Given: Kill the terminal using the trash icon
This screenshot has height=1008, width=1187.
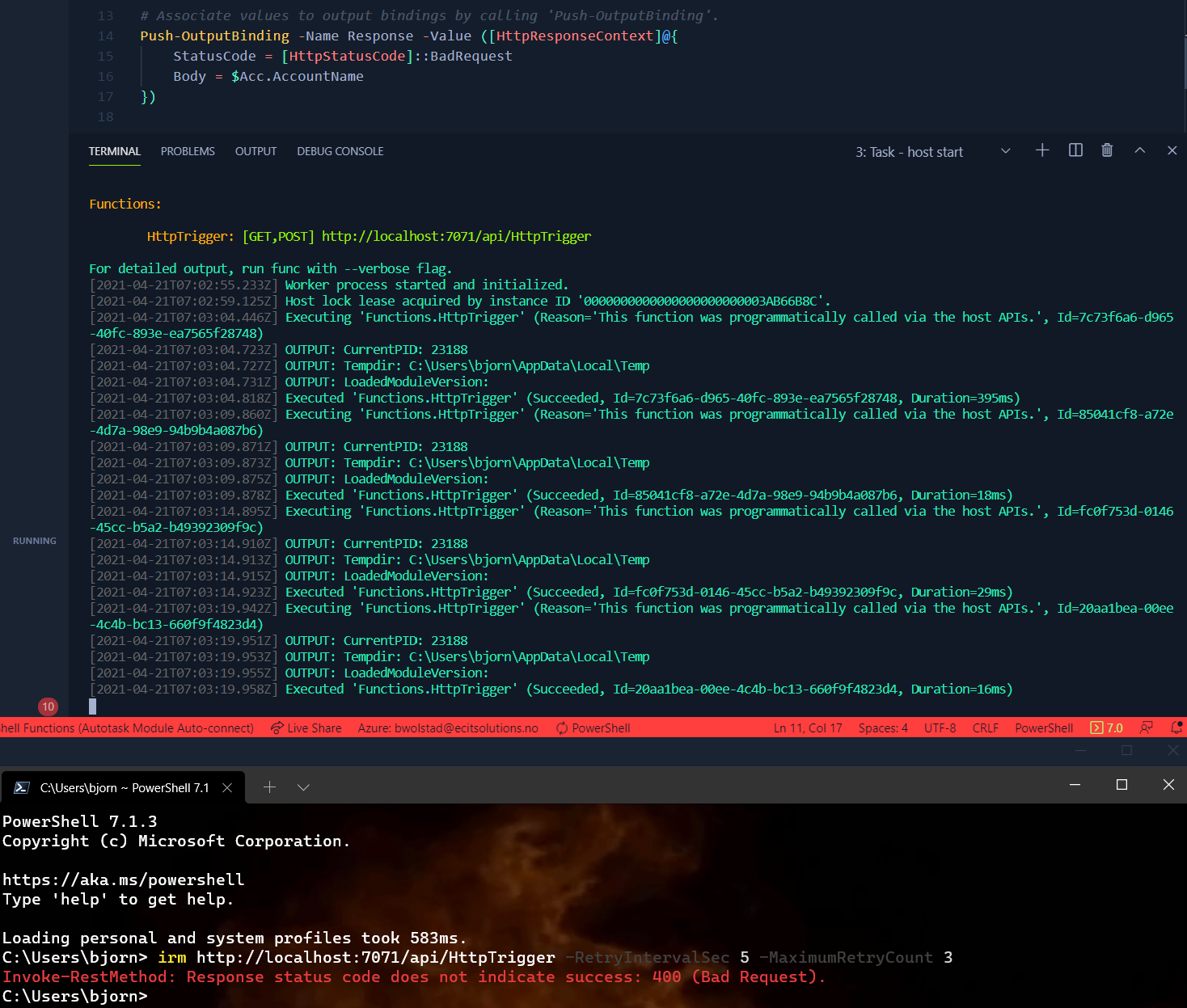Looking at the screenshot, I should [1107, 150].
